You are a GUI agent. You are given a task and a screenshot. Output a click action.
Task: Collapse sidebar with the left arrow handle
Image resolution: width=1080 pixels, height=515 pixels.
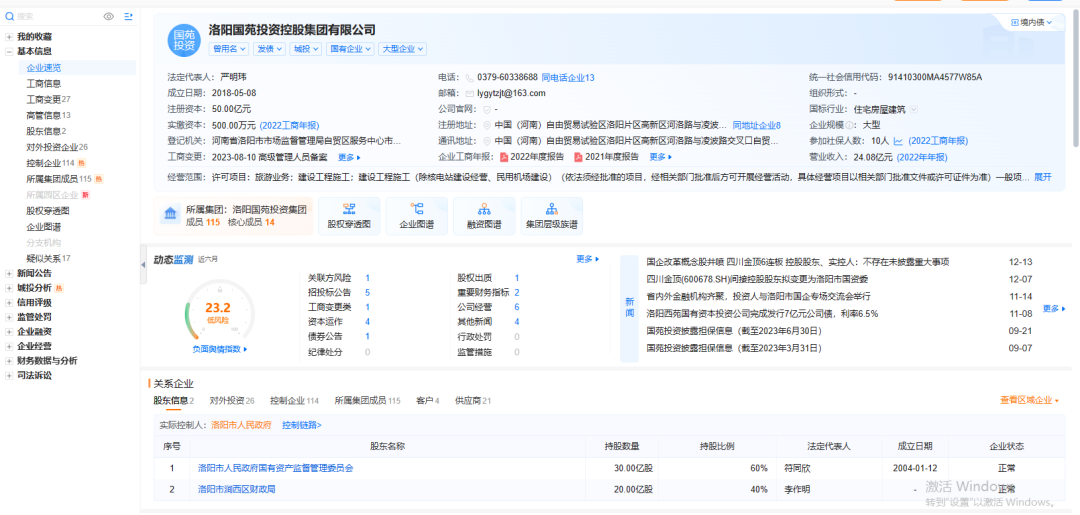(x=143, y=263)
